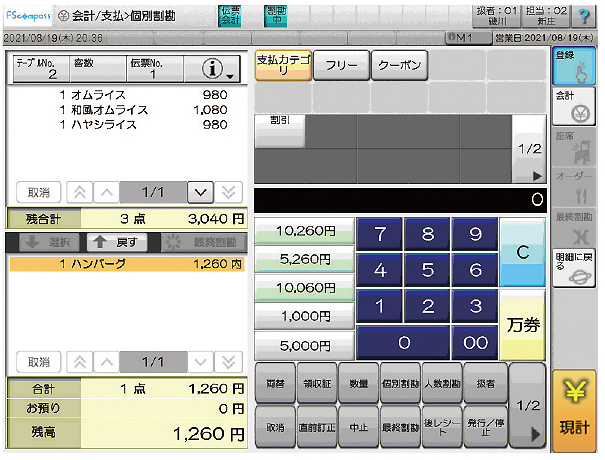
Task: Tap the オーダー fork and knife button
Action: (x=574, y=188)
